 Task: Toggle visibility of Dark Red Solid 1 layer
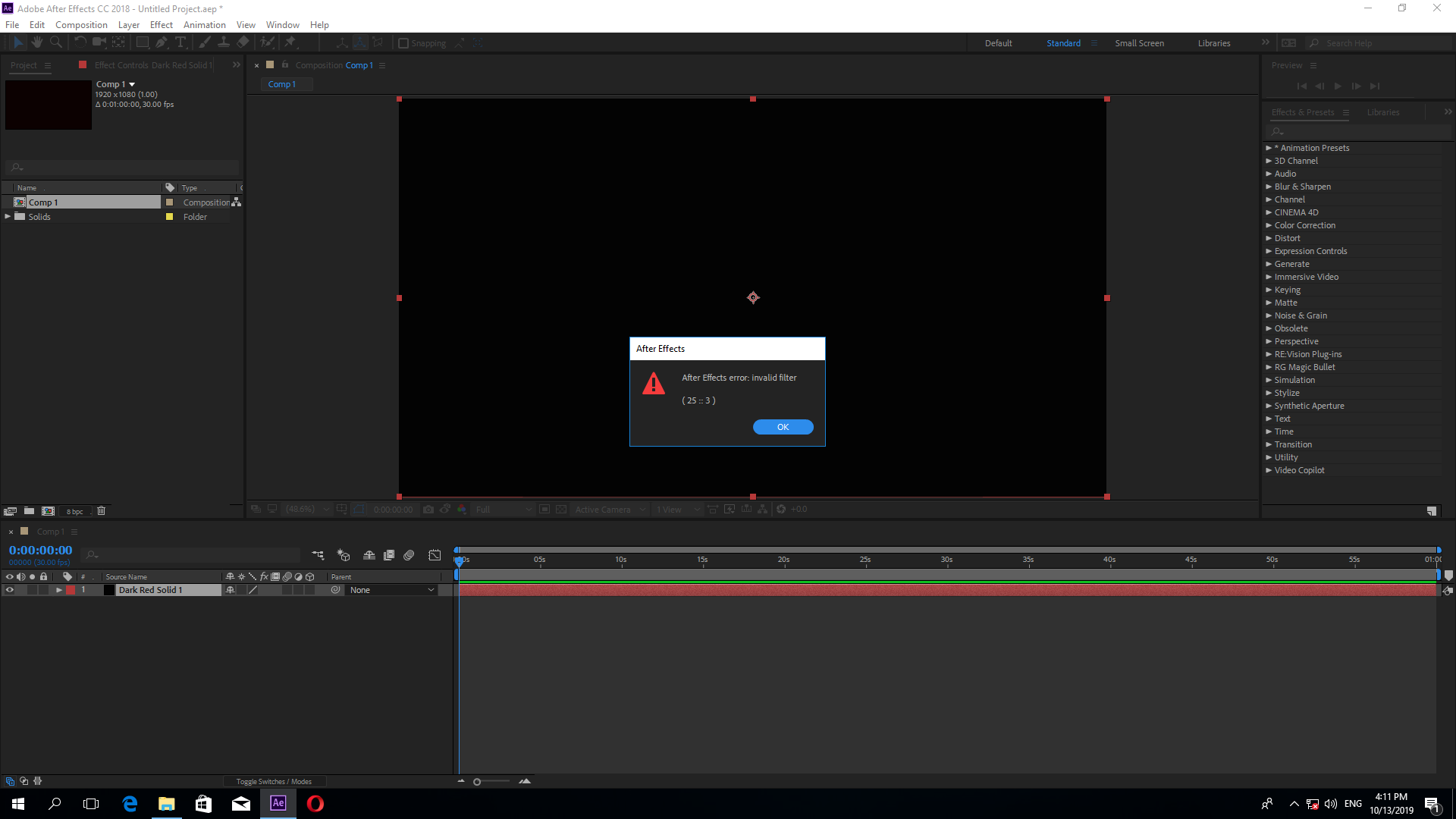[x=10, y=589]
